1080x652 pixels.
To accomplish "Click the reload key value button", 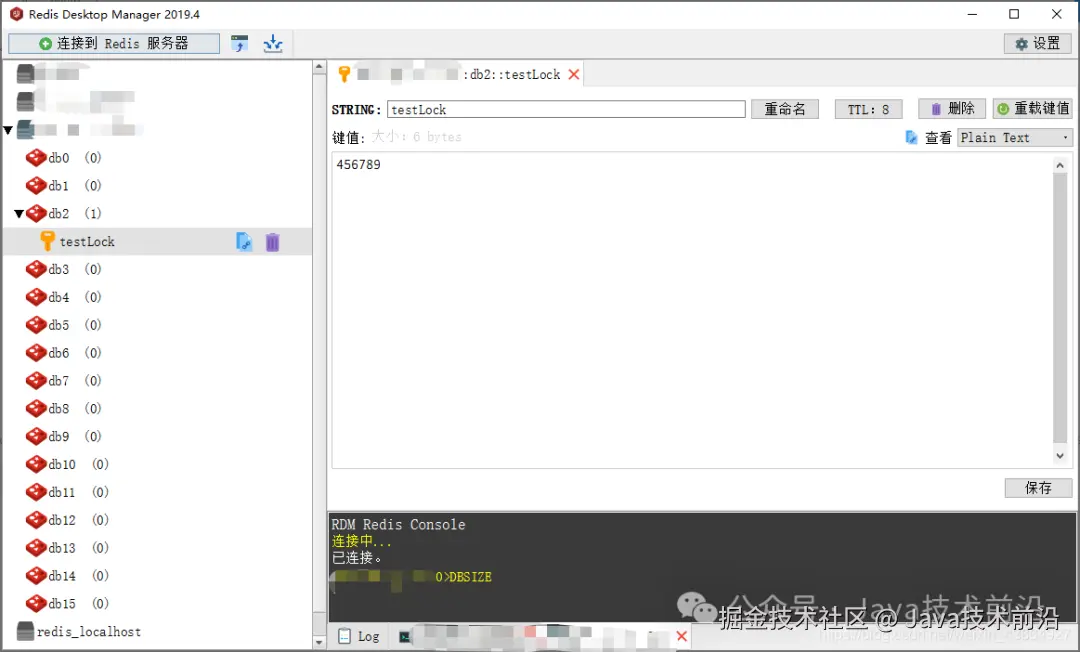I will [x=1032, y=109].
